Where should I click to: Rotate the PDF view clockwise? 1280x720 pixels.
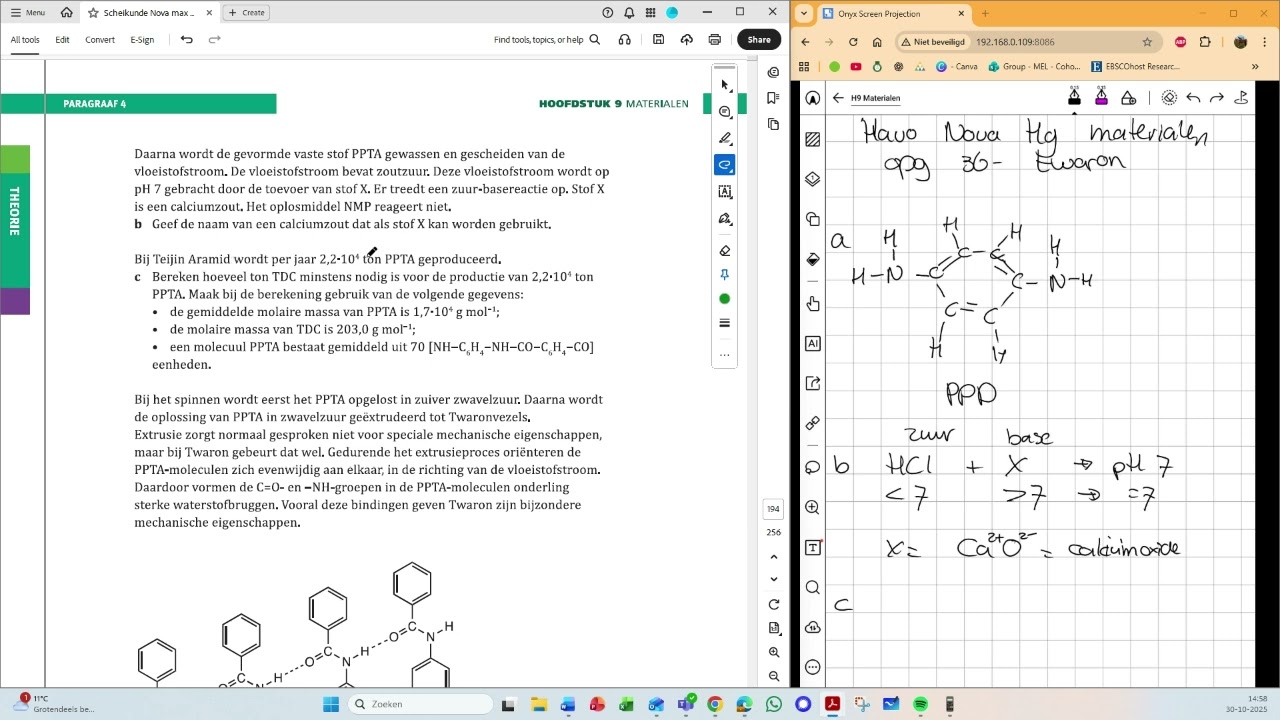pos(773,604)
